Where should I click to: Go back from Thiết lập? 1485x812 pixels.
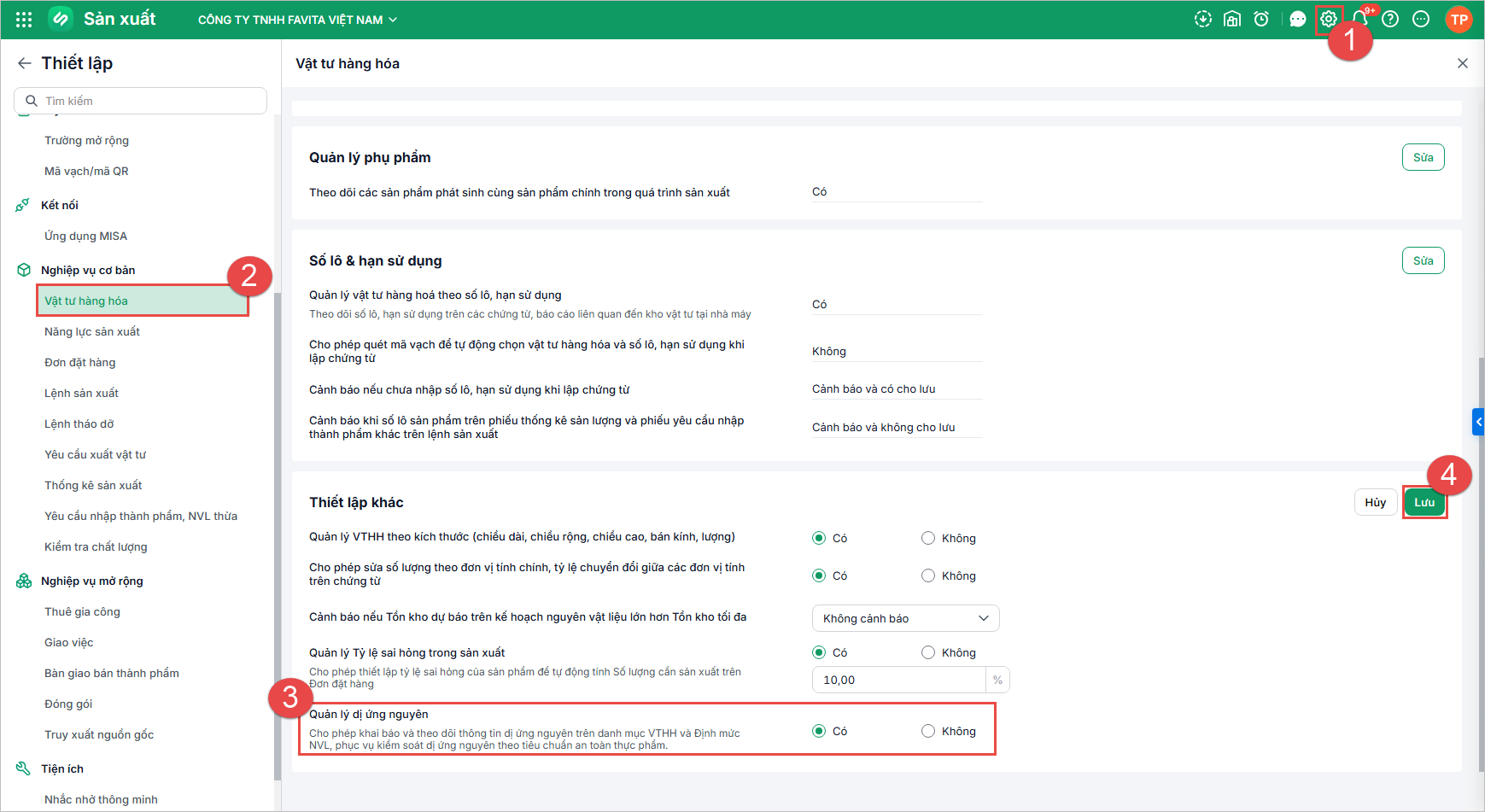pos(24,63)
